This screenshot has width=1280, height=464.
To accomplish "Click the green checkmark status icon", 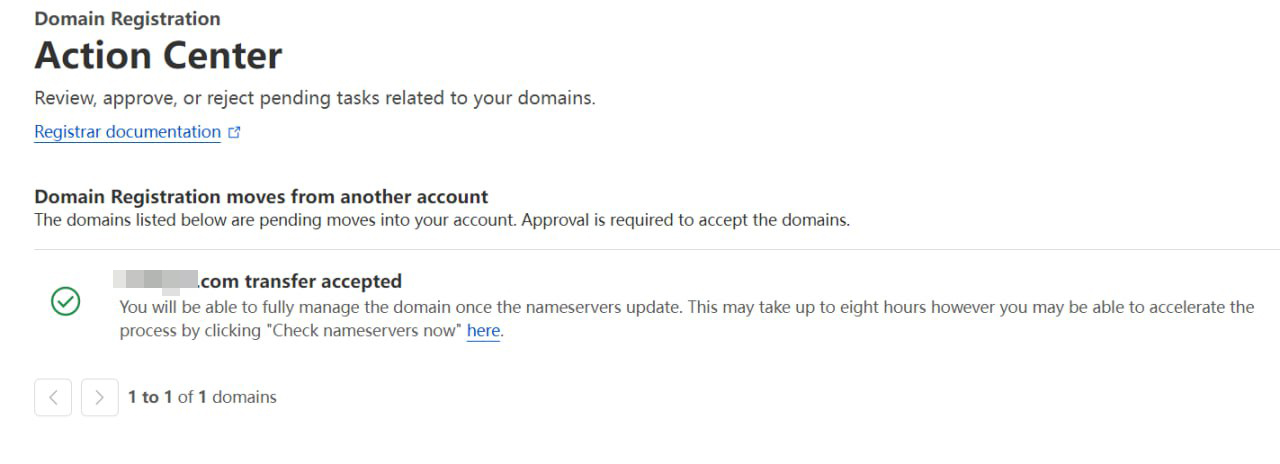I will 65,301.
